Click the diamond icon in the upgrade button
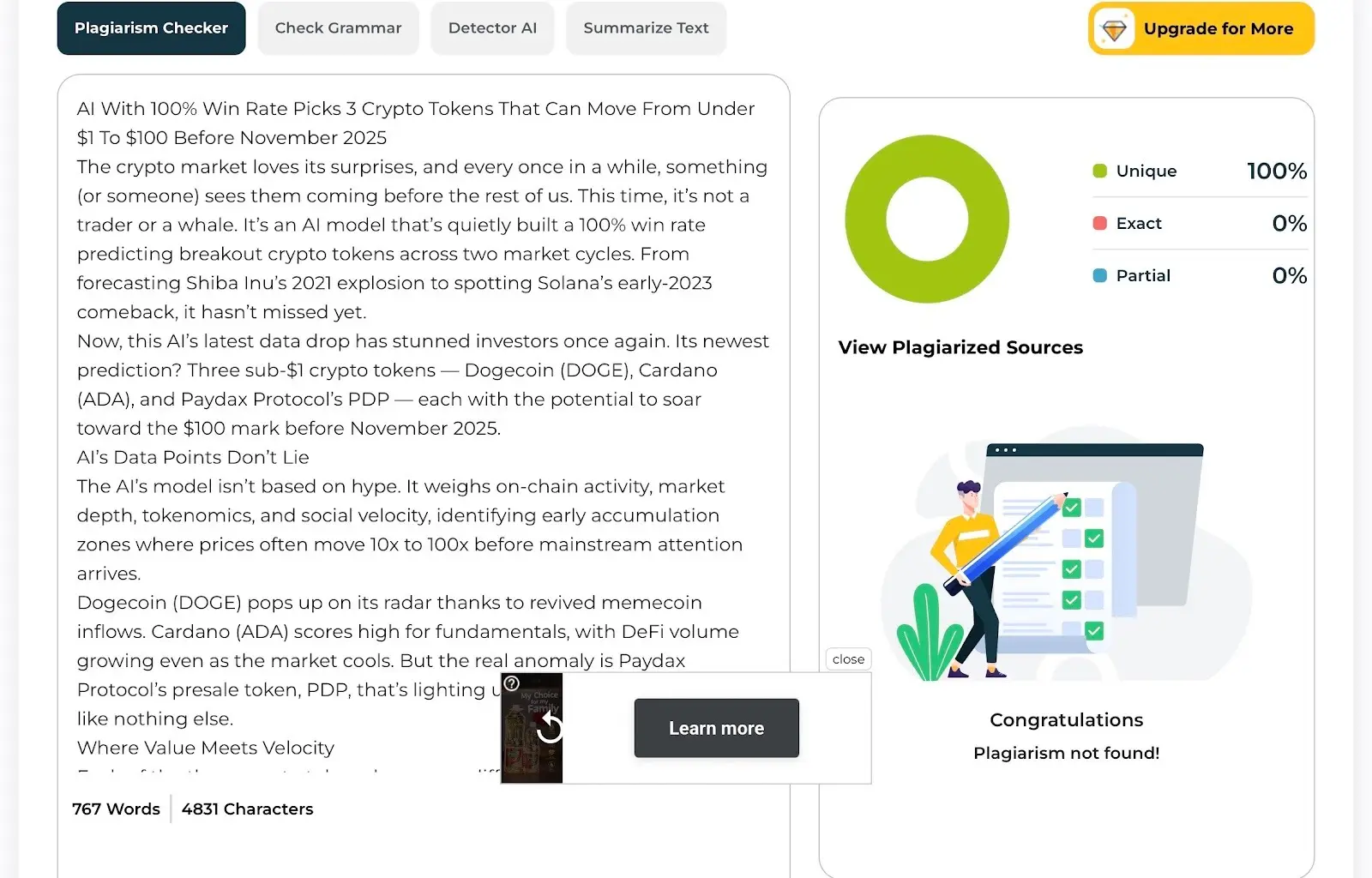1372x878 pixels. tap(1114, 30)
